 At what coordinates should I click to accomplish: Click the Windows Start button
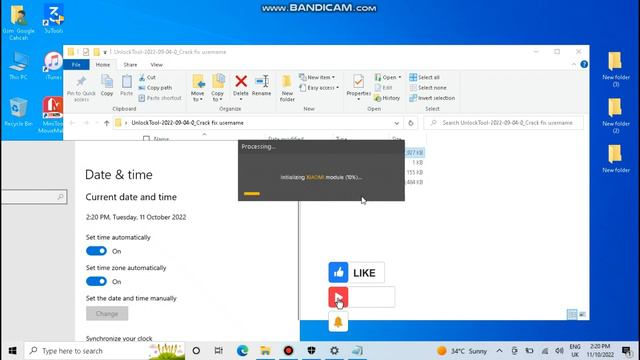12,351
